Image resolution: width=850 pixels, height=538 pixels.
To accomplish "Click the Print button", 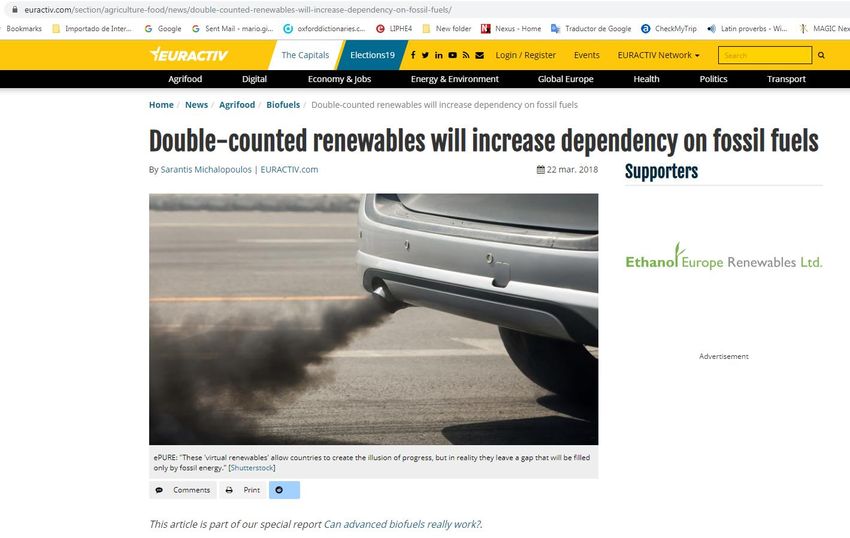I will [x=243, y=490].
